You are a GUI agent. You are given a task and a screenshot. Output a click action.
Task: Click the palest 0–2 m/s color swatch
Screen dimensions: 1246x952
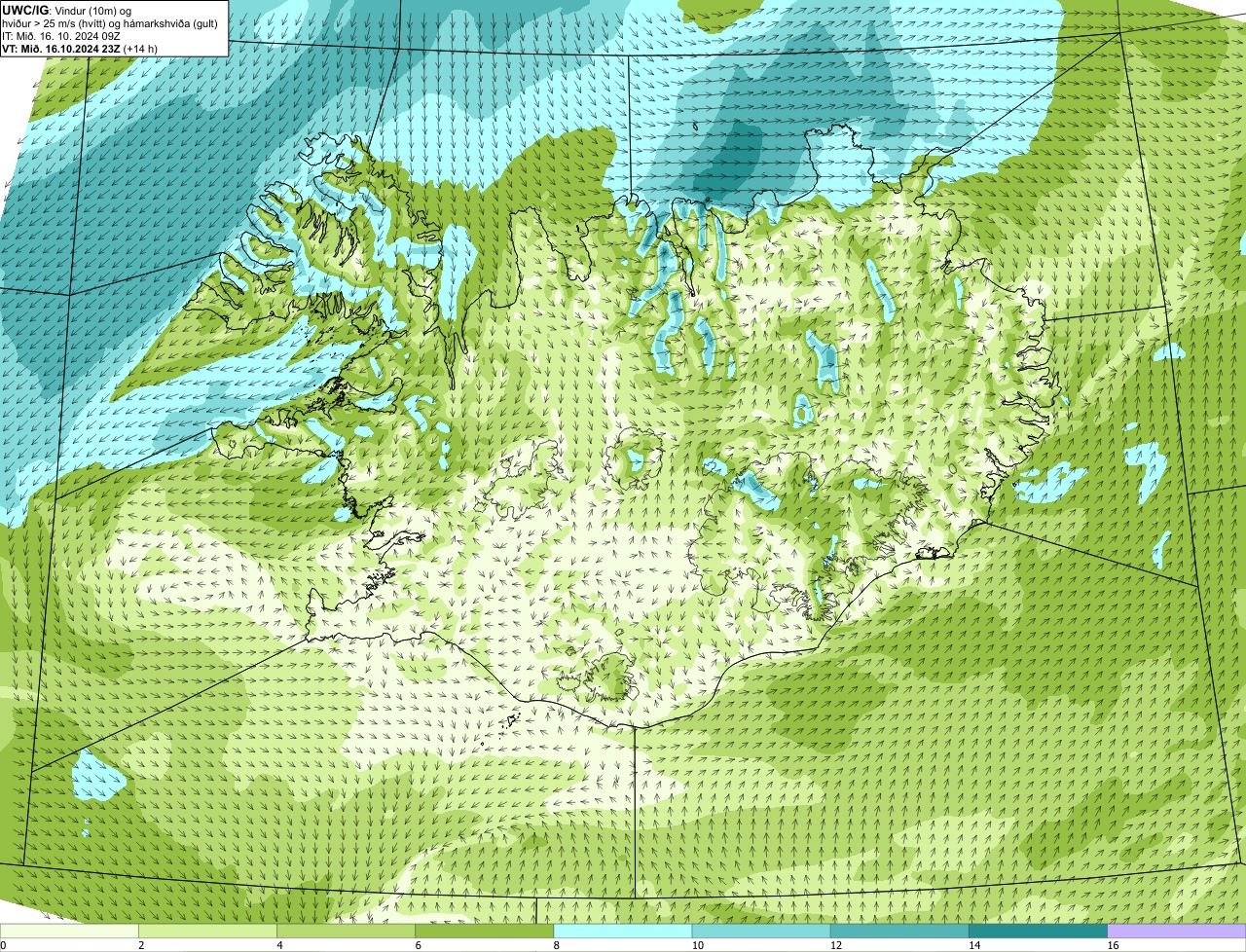[x=69, y=931]
